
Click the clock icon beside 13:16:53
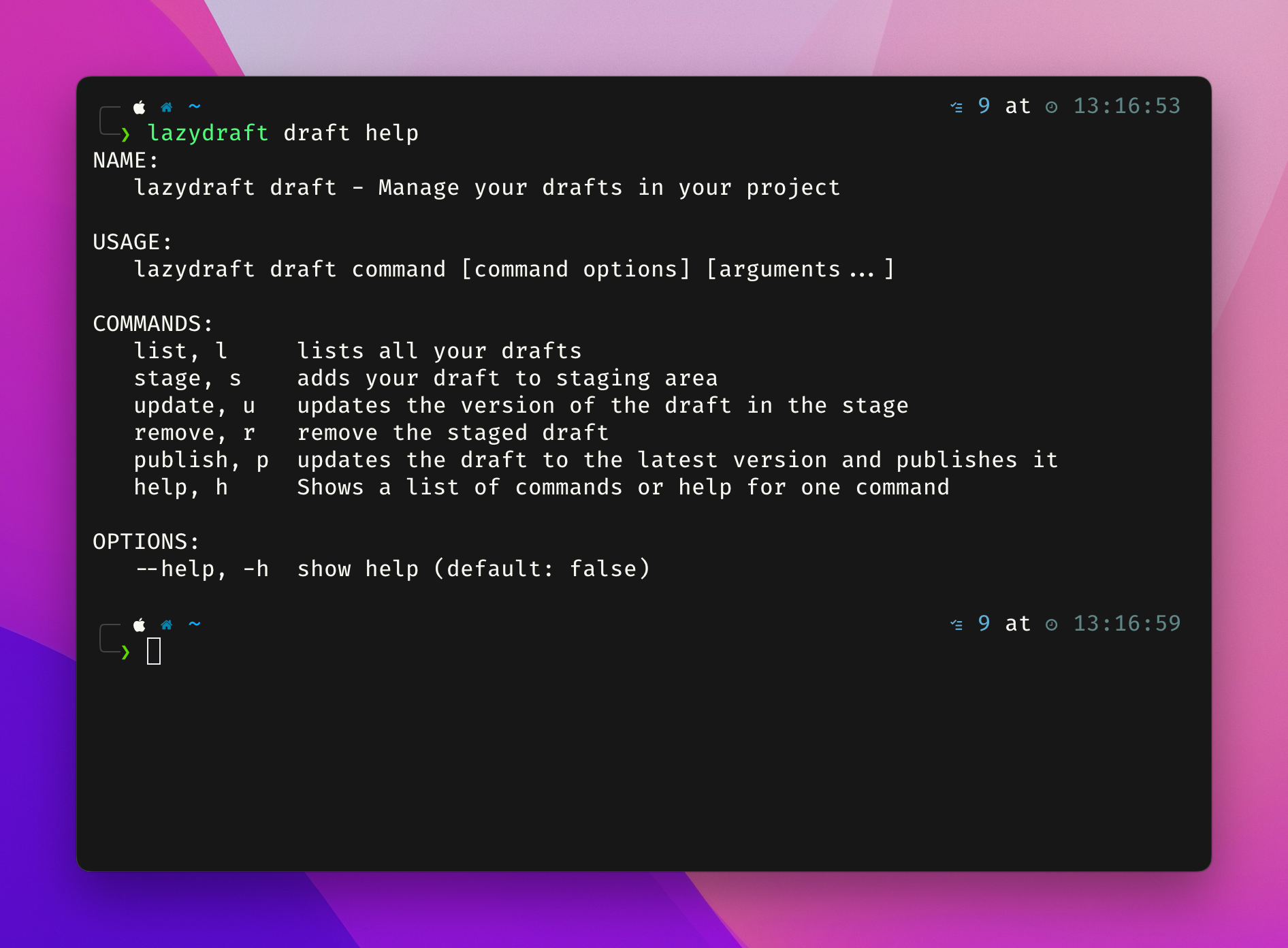click(x=1051, y=107)
